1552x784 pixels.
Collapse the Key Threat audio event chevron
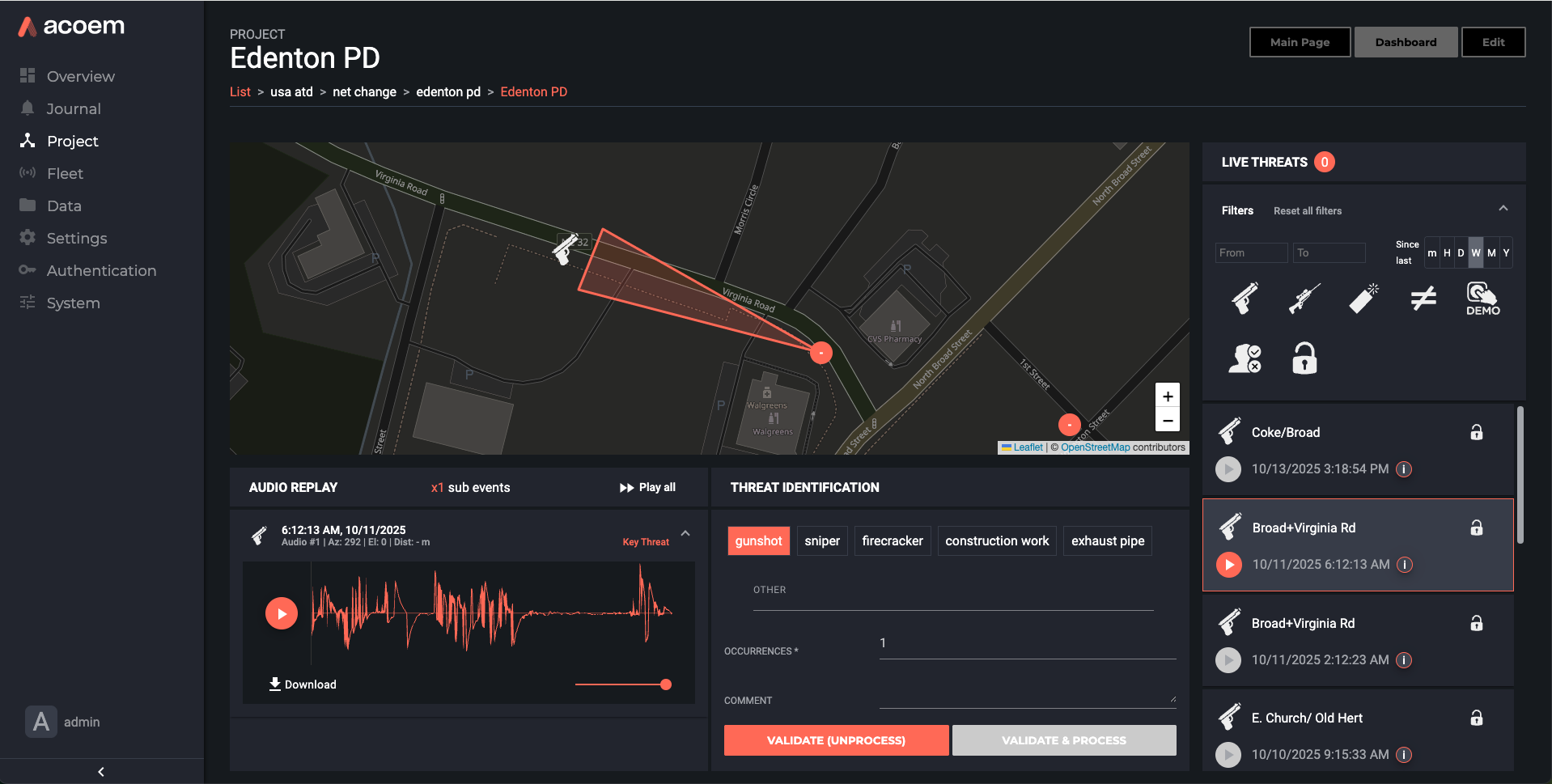pos(685,534)
